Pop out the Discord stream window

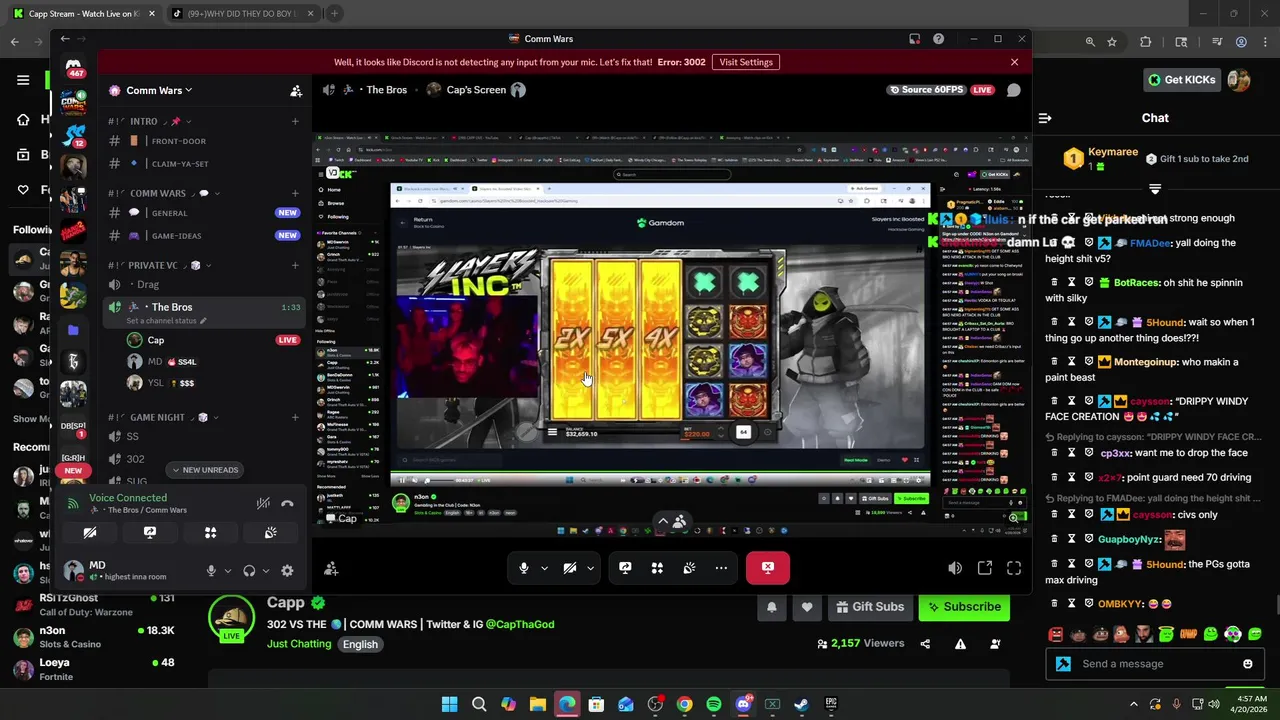pyautogui.click(x=985, y=568)
